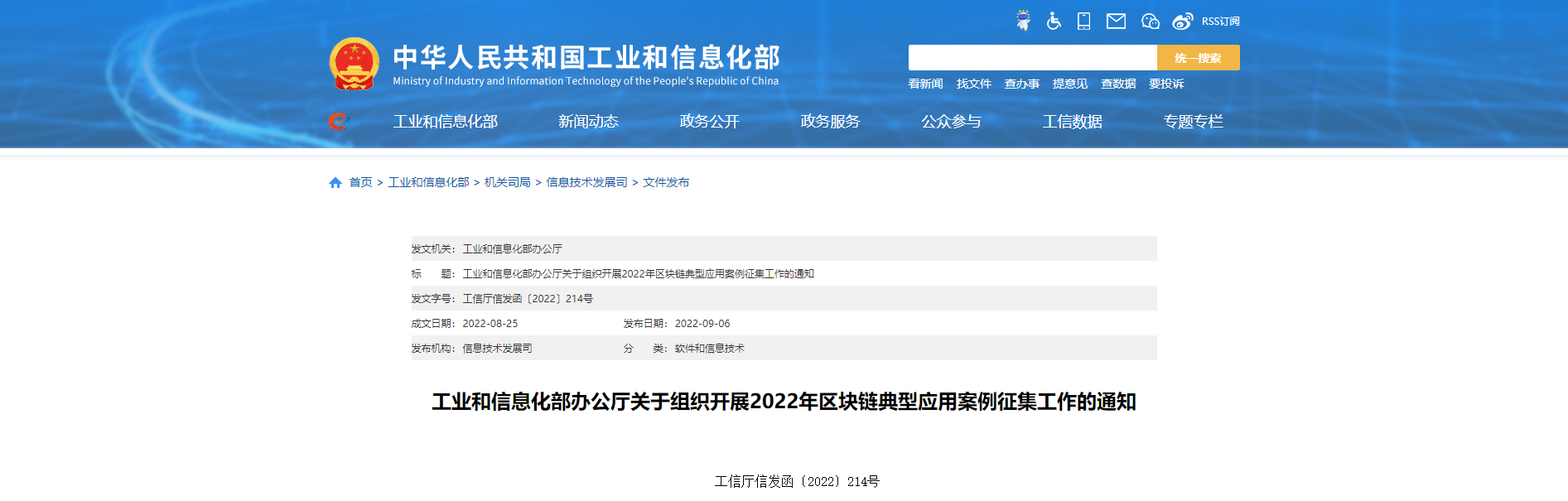Open RSS订阅 subscription link

[1220, 22]
